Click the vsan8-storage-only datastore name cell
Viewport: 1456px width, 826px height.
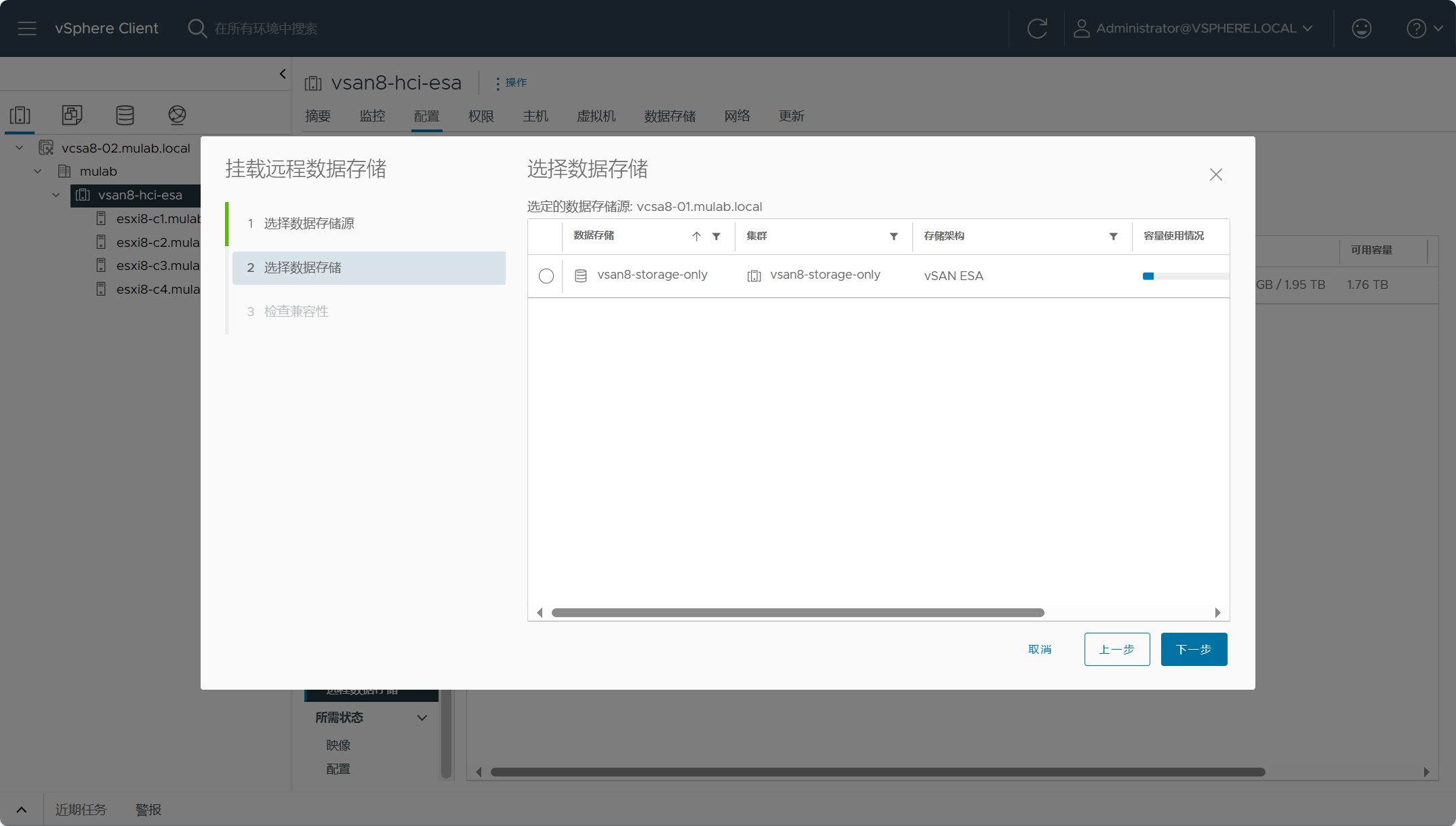point(652,275)
